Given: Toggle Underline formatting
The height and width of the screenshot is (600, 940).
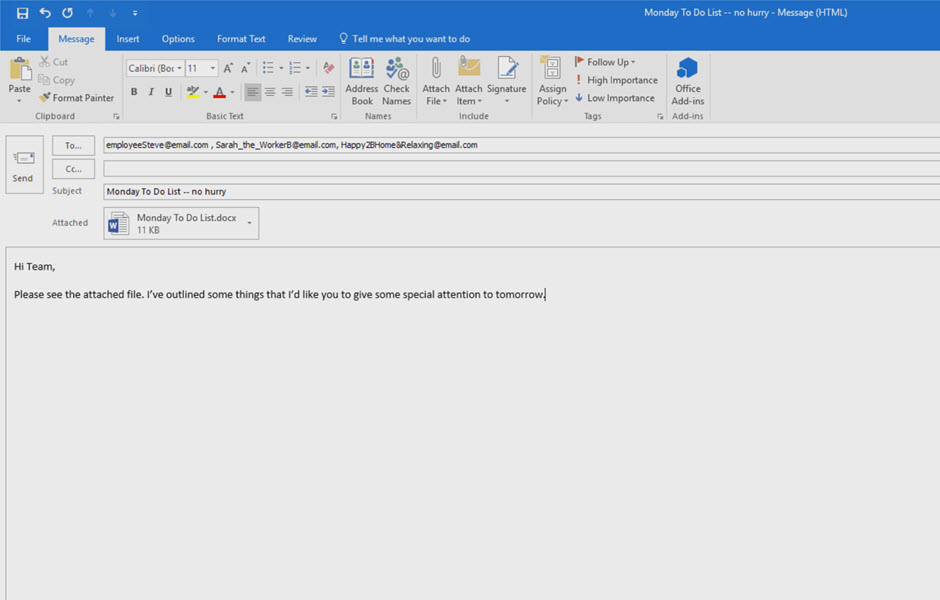Looking at the screenshot, I should (x=168, y=92).
